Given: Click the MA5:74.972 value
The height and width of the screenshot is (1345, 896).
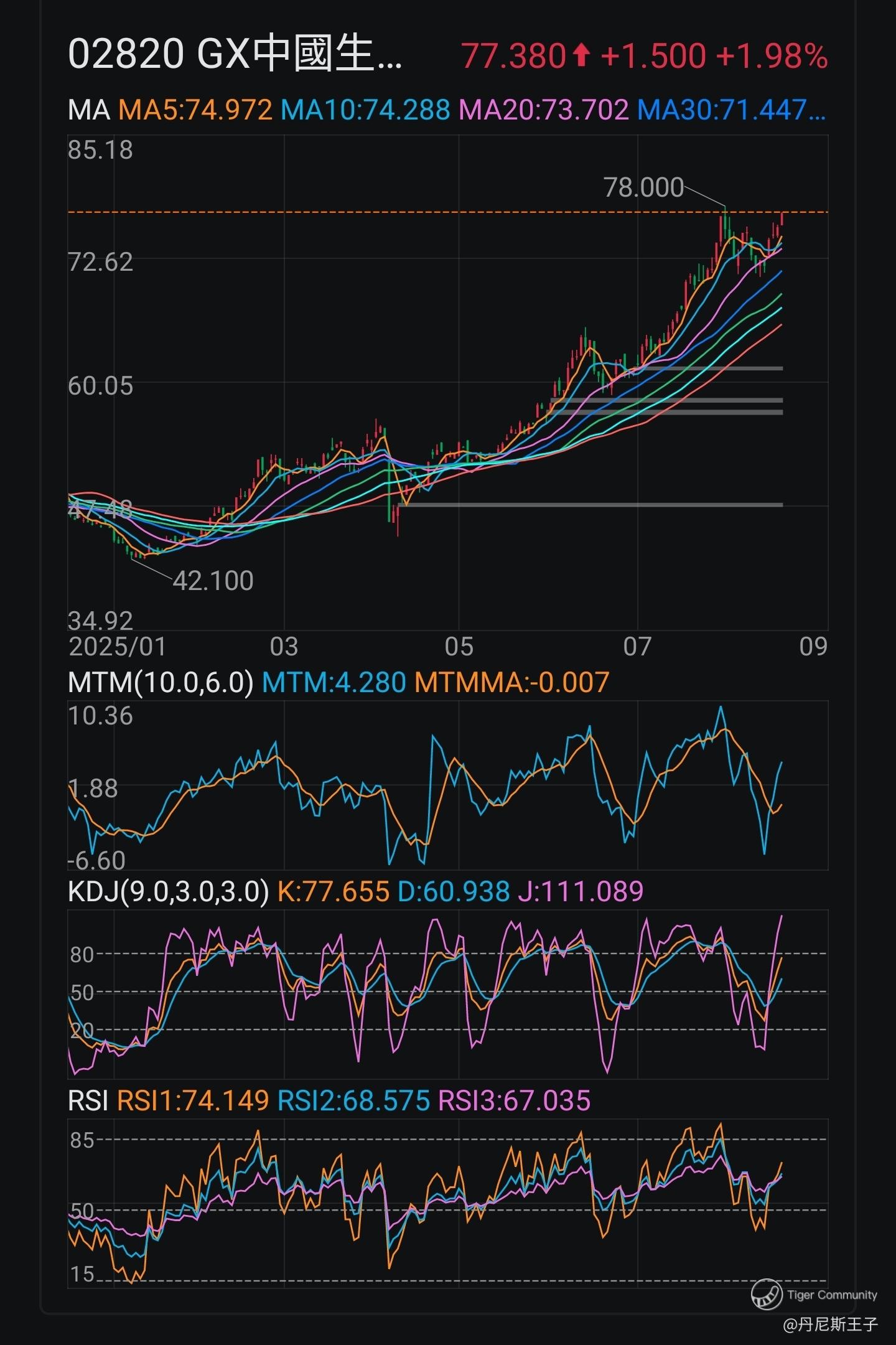Looking at the screenshot, I should (195, 110).
